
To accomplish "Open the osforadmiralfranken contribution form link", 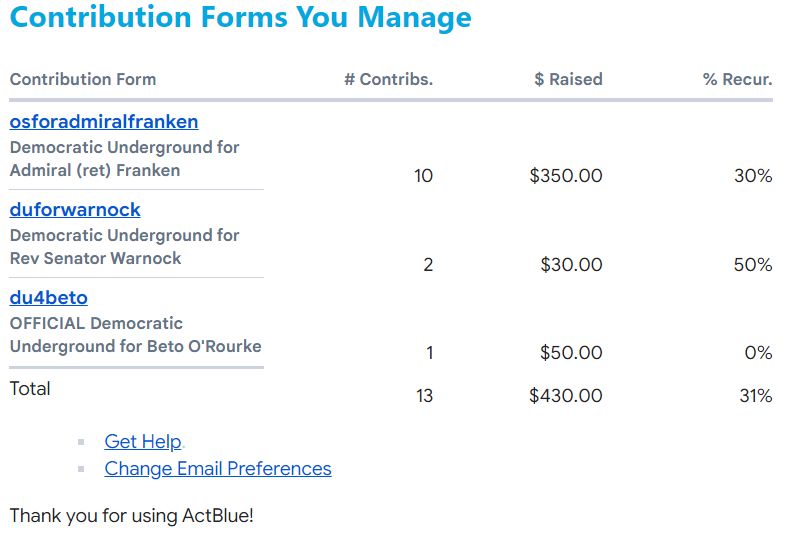I will click(x=104, y=122).
